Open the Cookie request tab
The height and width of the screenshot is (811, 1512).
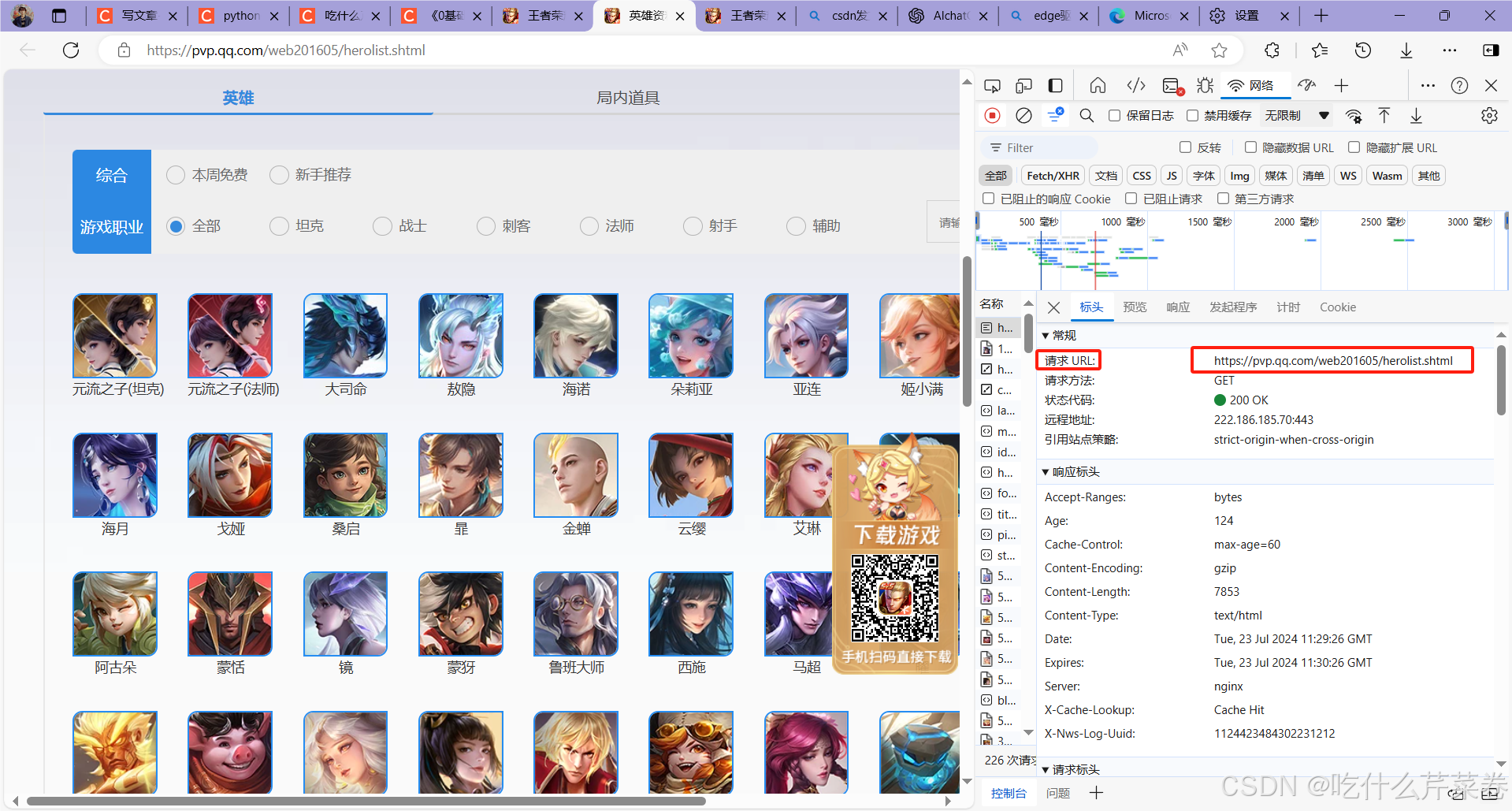tap(1338, 307)
